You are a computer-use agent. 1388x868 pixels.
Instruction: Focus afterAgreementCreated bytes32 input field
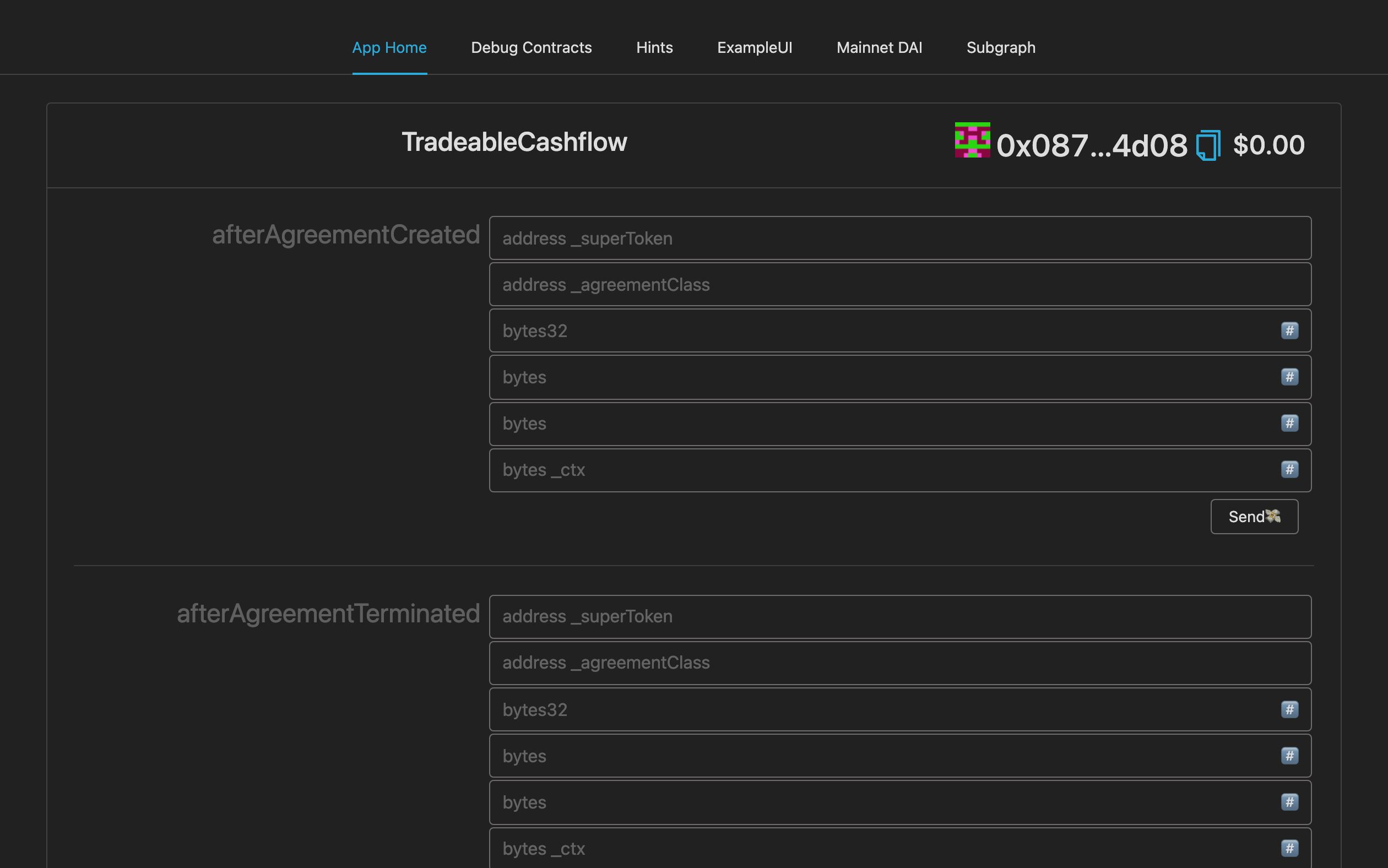pyautogui.click(x=899, y=330)
